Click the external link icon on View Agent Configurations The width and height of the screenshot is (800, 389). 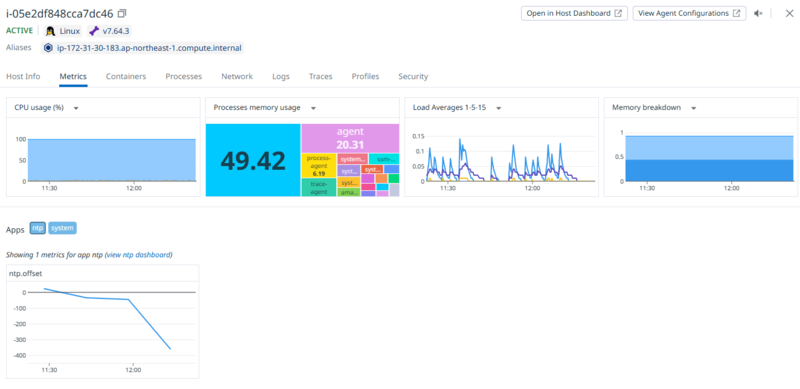(736, 13)
